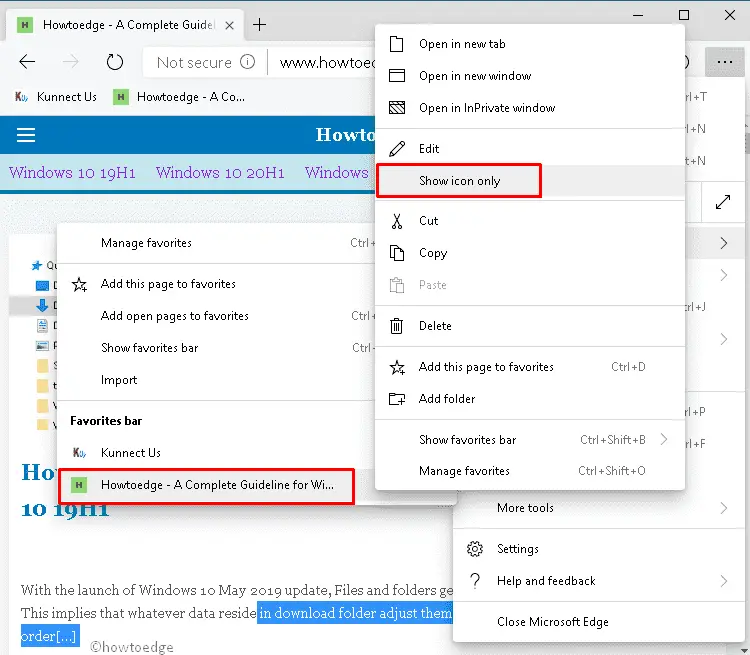Choose Edit from context menu
Viewport: 750px width, 655px height.
(529, 149)
